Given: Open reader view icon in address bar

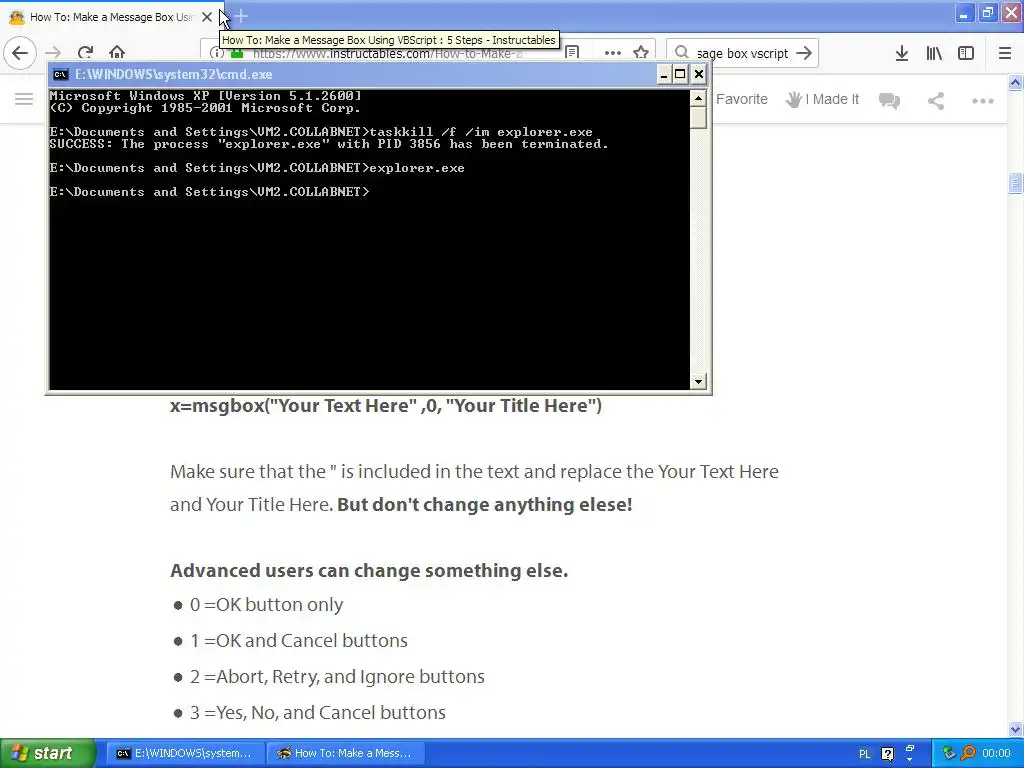Looking at the screenshot, I should 572,54.
